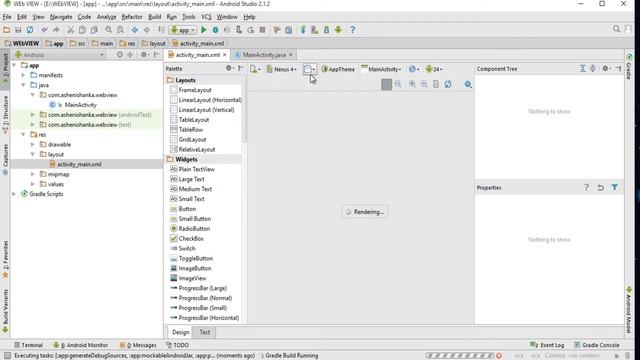Image resolution: width=640 pixels, height=360 pixels.
Task: Stop the Gradle build in status bar
Action: (x=499, y=356)
